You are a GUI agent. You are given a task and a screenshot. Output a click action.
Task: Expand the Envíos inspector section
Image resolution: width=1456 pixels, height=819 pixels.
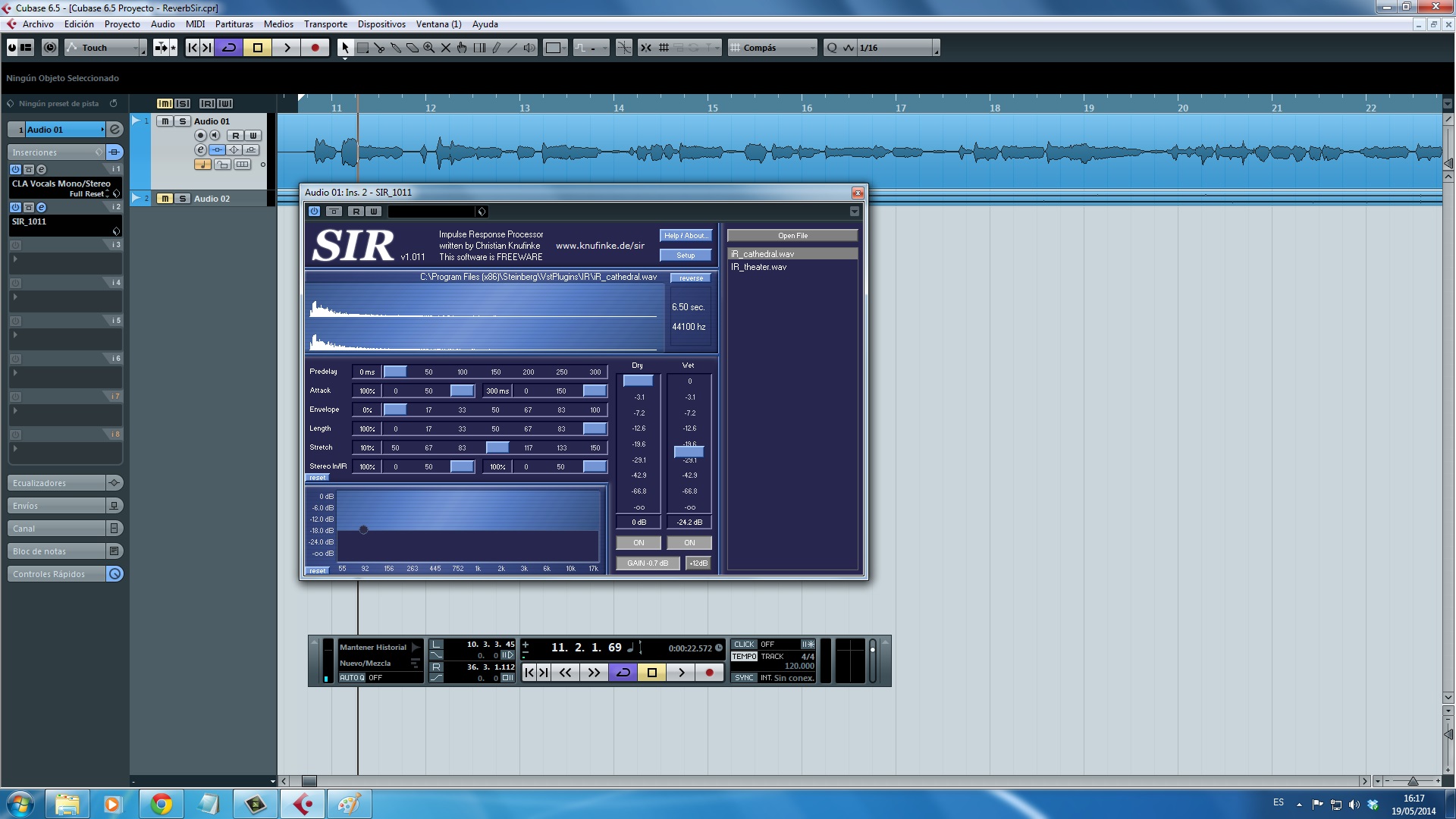(57, 506)
